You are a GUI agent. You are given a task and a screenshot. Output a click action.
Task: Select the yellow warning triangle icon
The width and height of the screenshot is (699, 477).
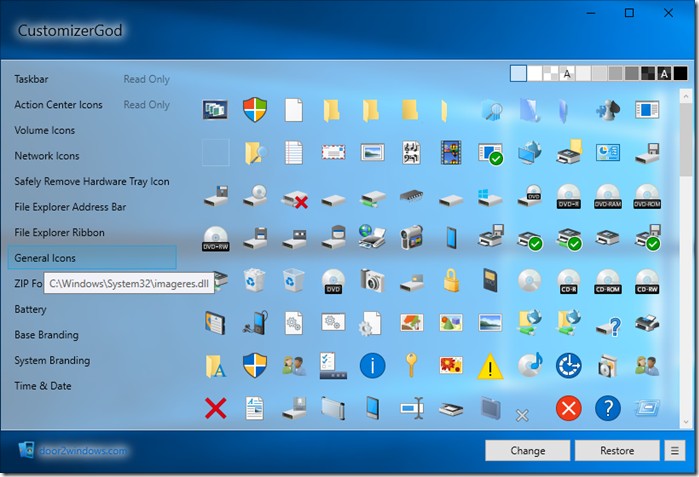490,366
